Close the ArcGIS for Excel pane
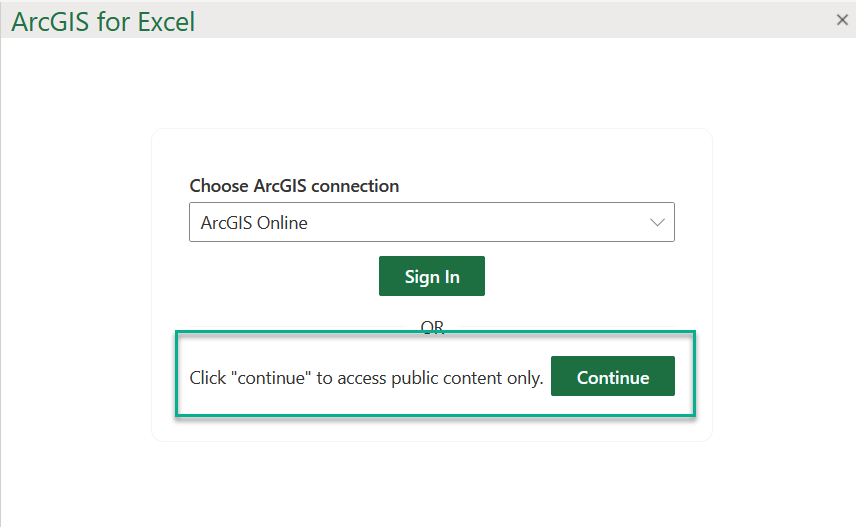Screen dimensions: 856x527 (842, 20)
